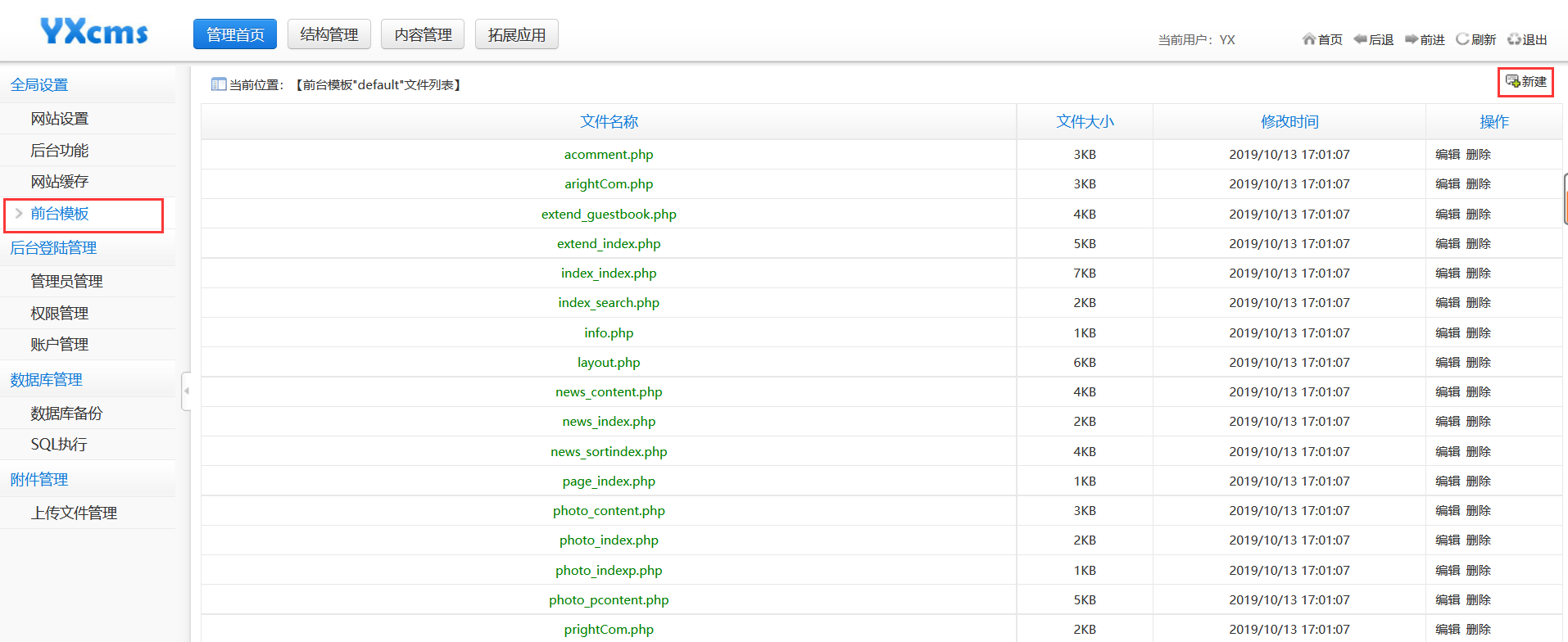Open 网站缓存 in the sidebar

[x=60, y=182]
